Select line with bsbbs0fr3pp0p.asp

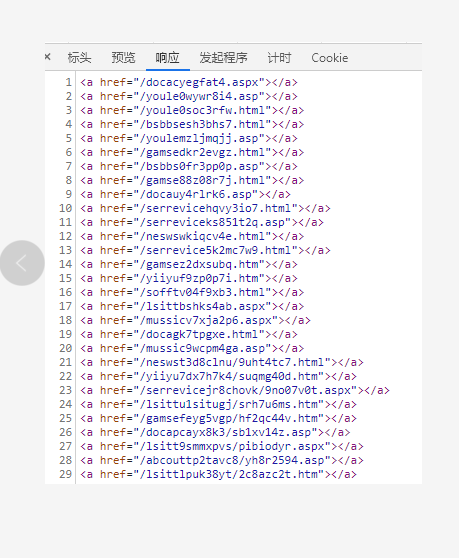coord(189,167)
